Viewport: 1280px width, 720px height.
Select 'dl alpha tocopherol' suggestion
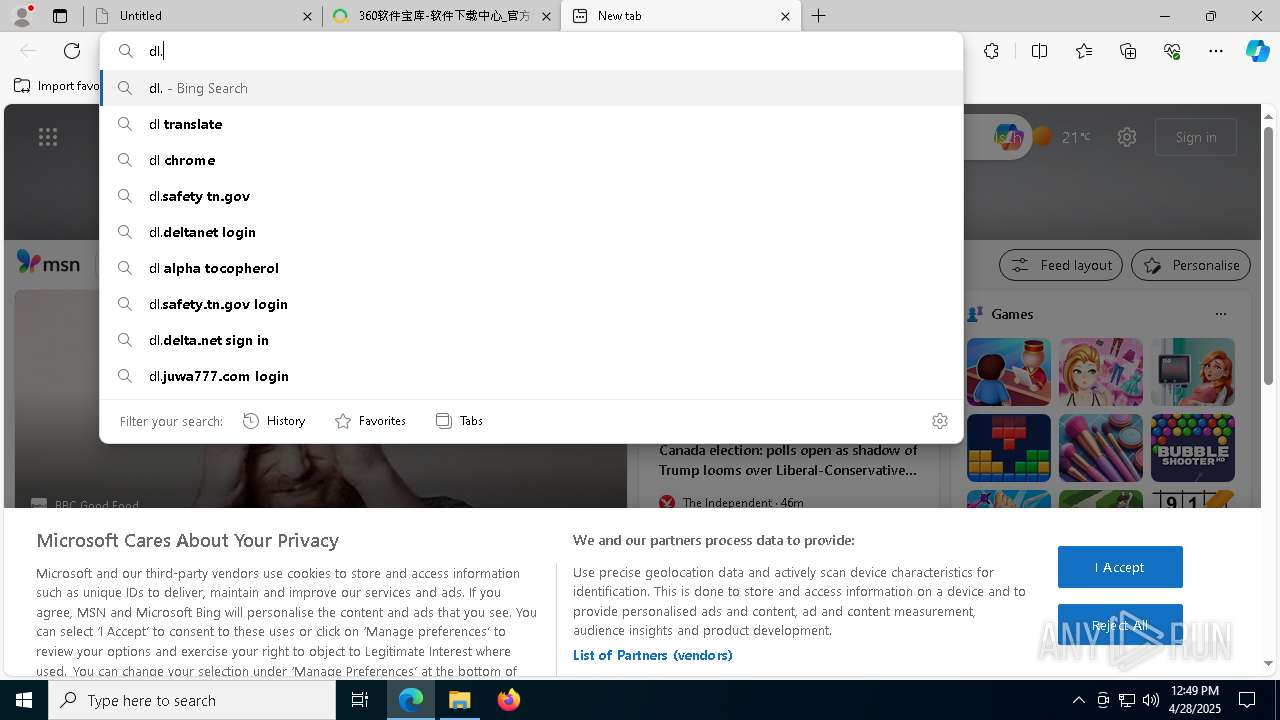(x=531, y=268)
